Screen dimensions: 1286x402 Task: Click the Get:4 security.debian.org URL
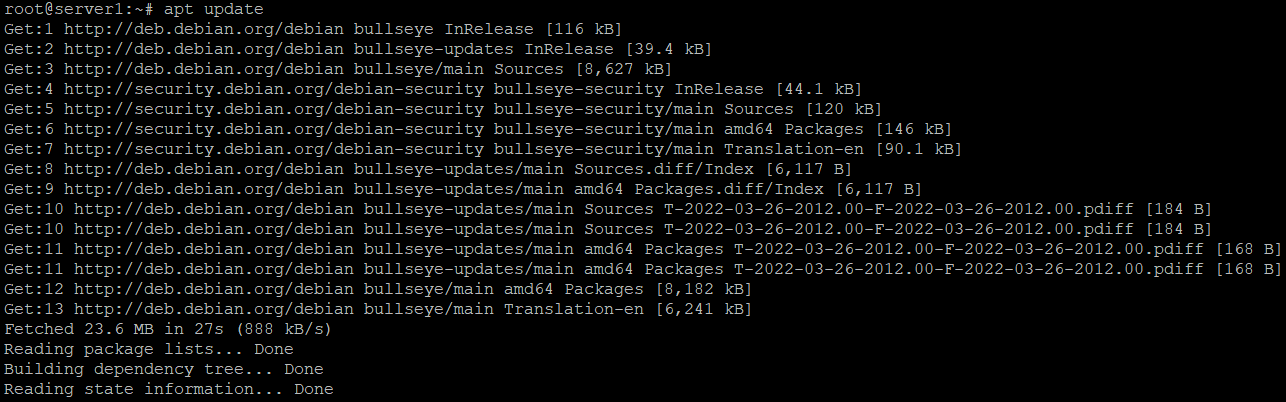click(x=272, y=89)
